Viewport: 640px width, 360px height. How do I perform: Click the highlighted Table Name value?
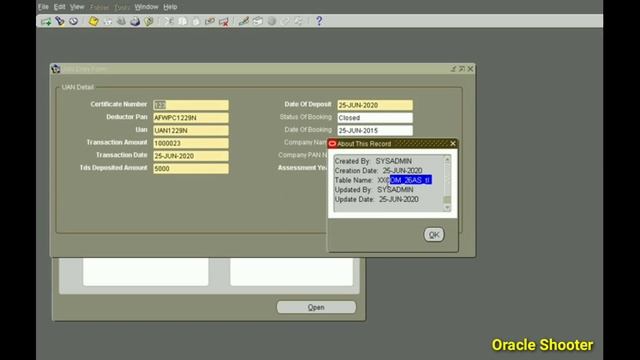(x=411, y=180)
